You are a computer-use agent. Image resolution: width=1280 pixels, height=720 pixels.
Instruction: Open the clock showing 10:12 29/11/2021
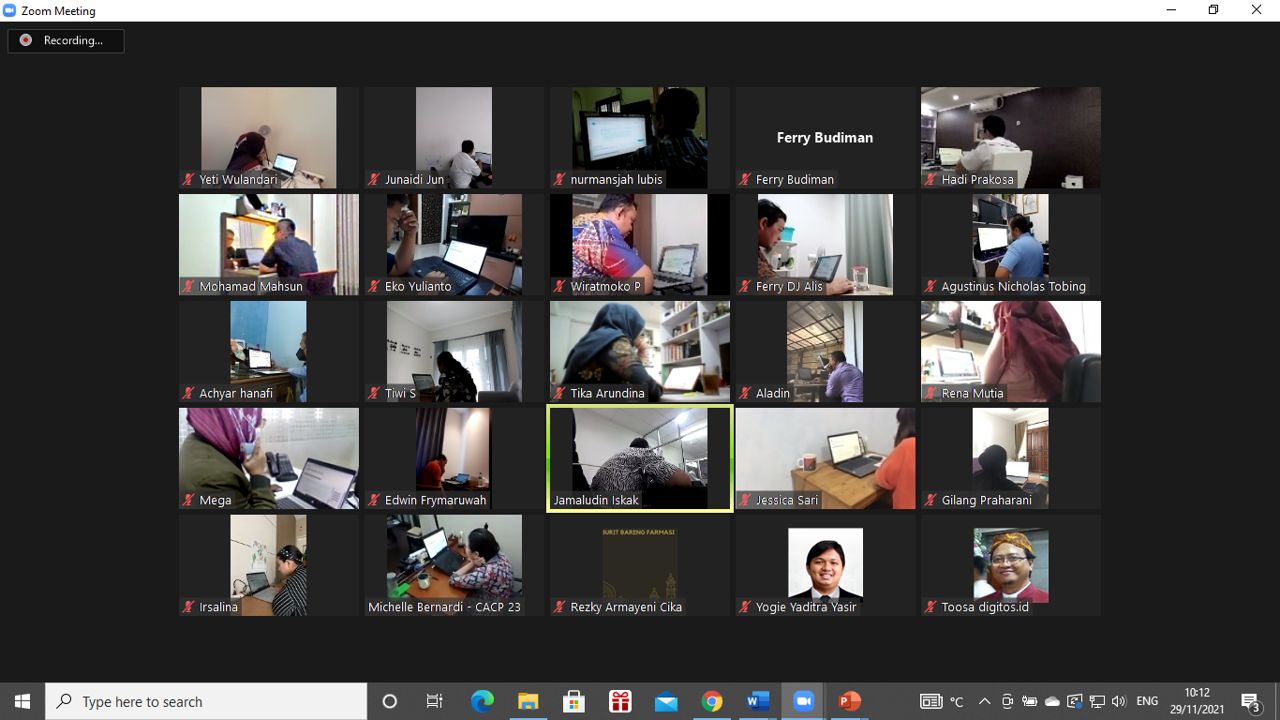(x=1197, y=701)
